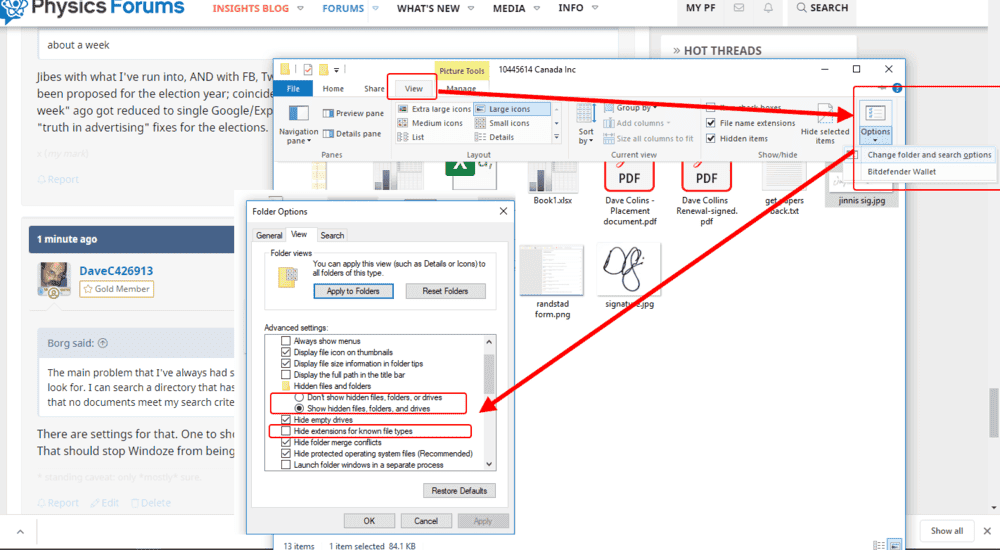Image resolution: width=1000 pixels, height=550 pixels.
Task: Select Small icons layout
Action: pos(503,123)
